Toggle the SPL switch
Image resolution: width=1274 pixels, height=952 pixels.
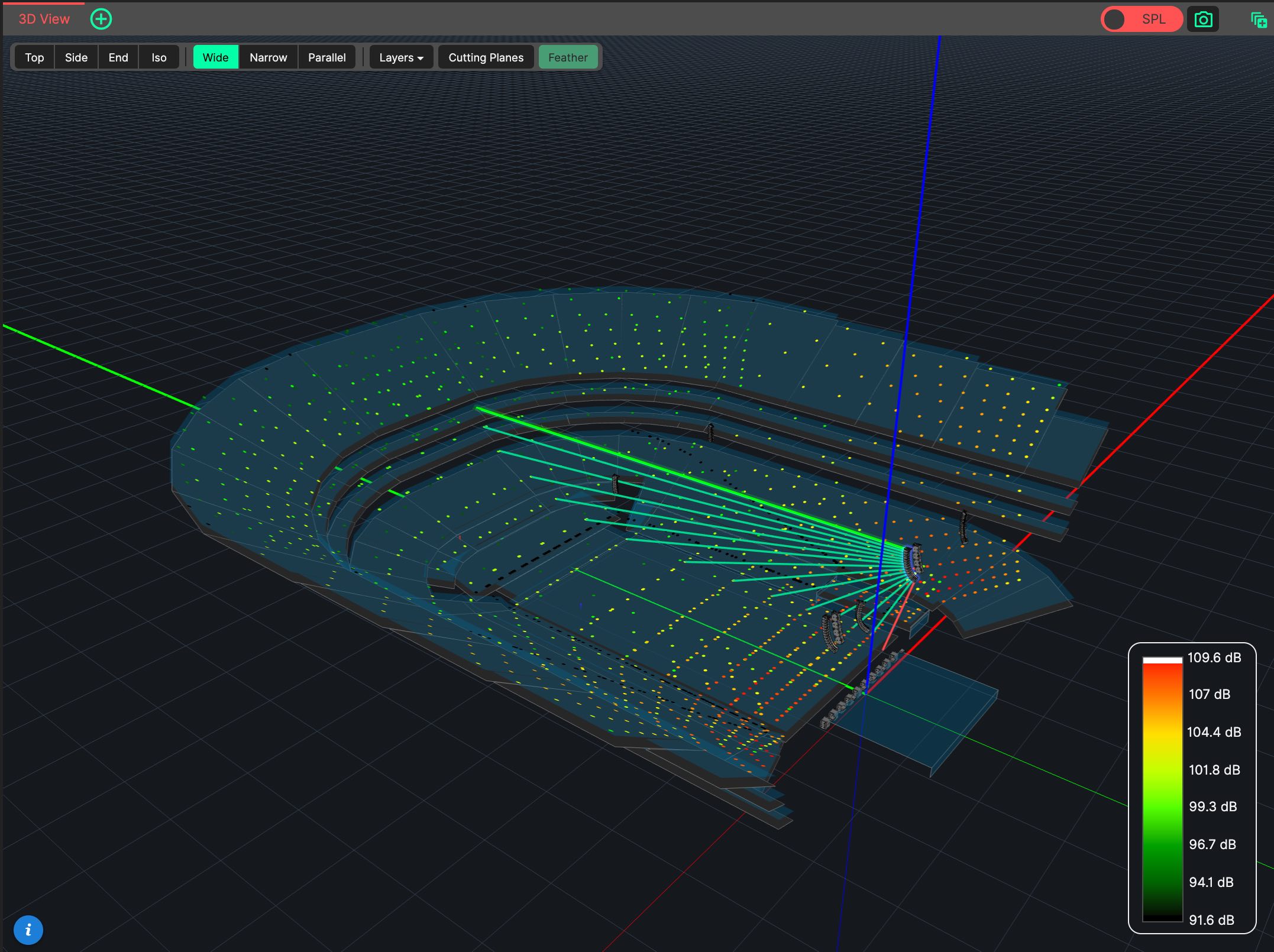tap(1141, 20)
